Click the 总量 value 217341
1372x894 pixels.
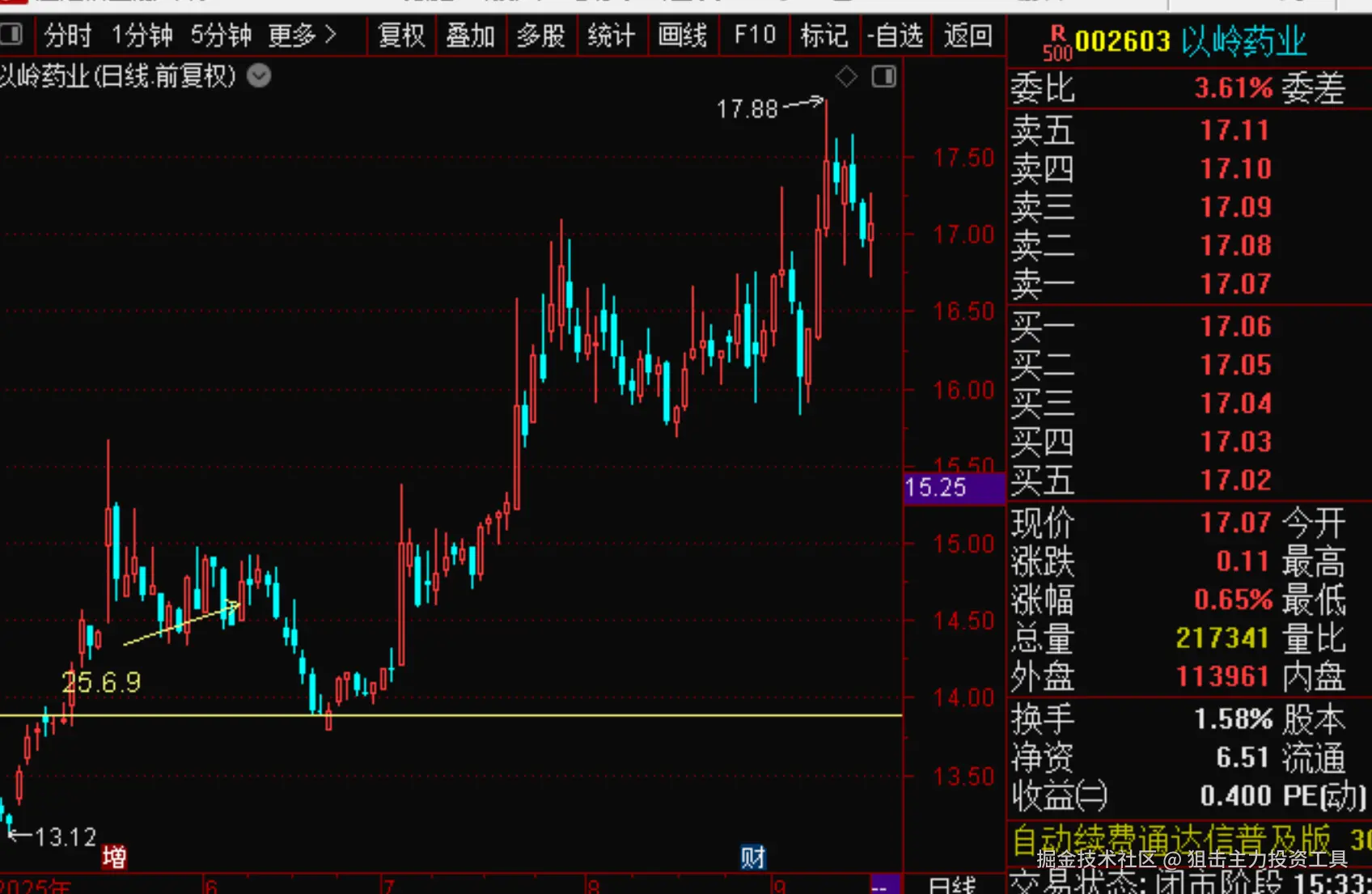pos(1222,638)
